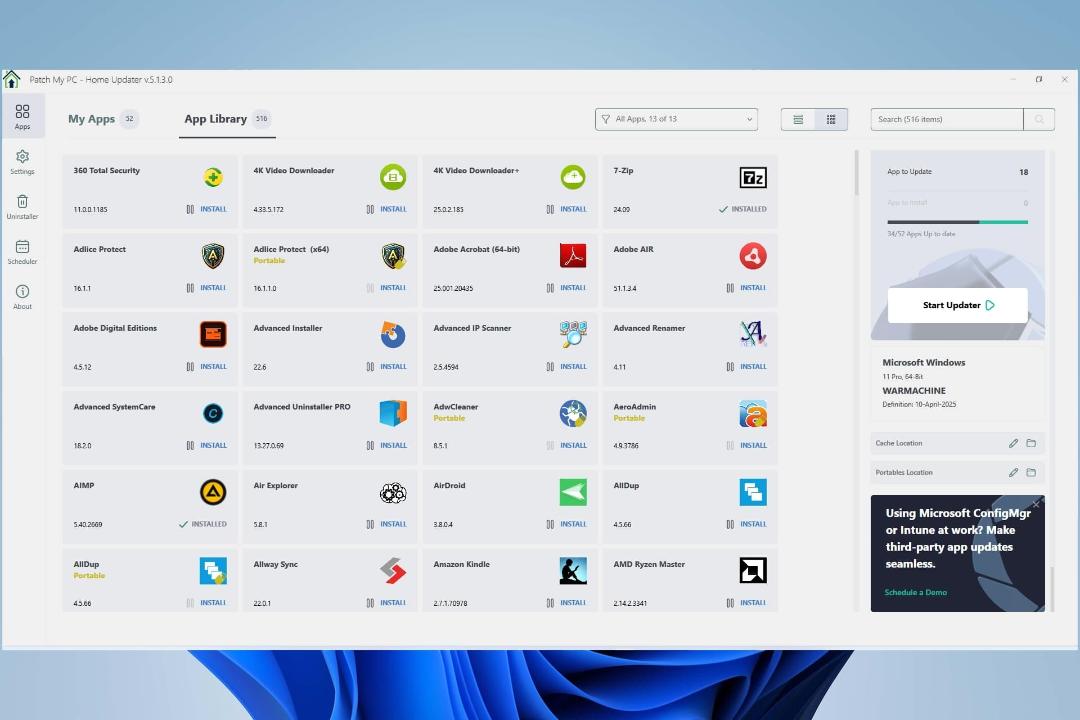Switch to grid view layout

(831, 119)
